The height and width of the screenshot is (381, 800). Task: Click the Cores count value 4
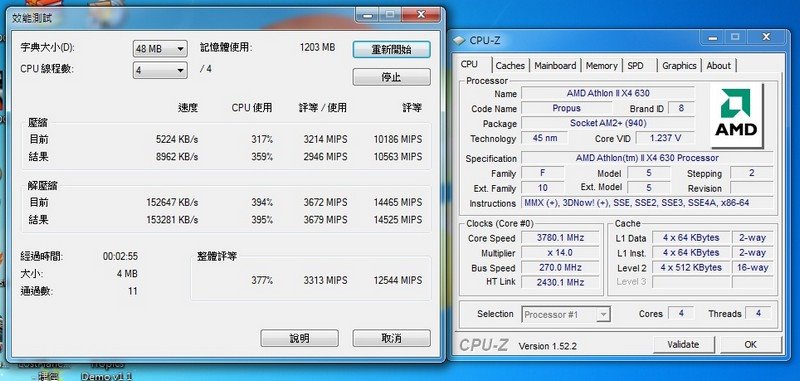point(681,313)
